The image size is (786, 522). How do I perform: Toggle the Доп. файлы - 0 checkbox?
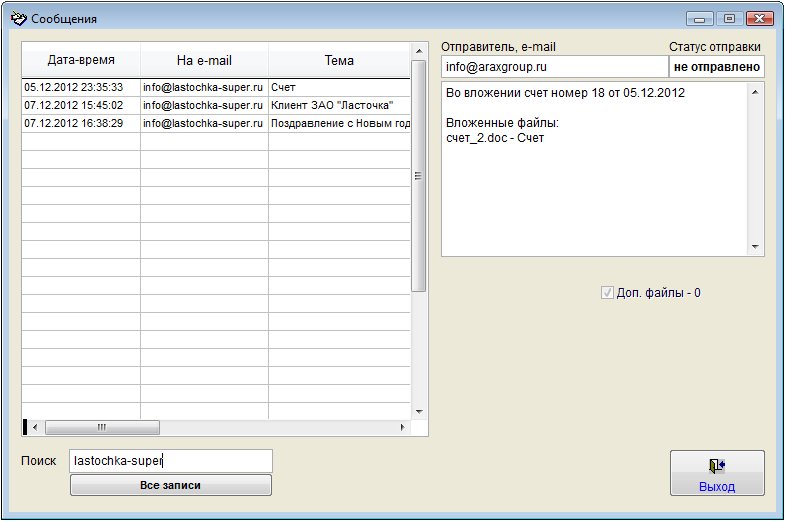[607, 293]
